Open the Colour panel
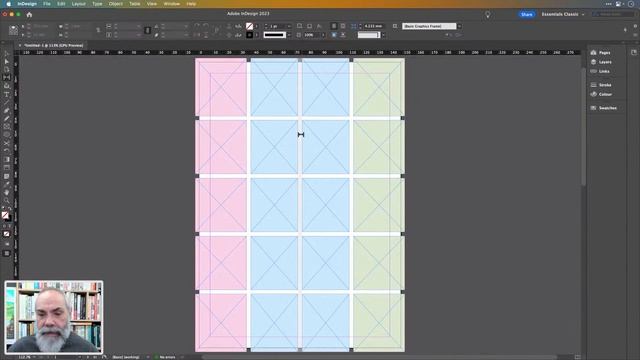 click(601, 94)
